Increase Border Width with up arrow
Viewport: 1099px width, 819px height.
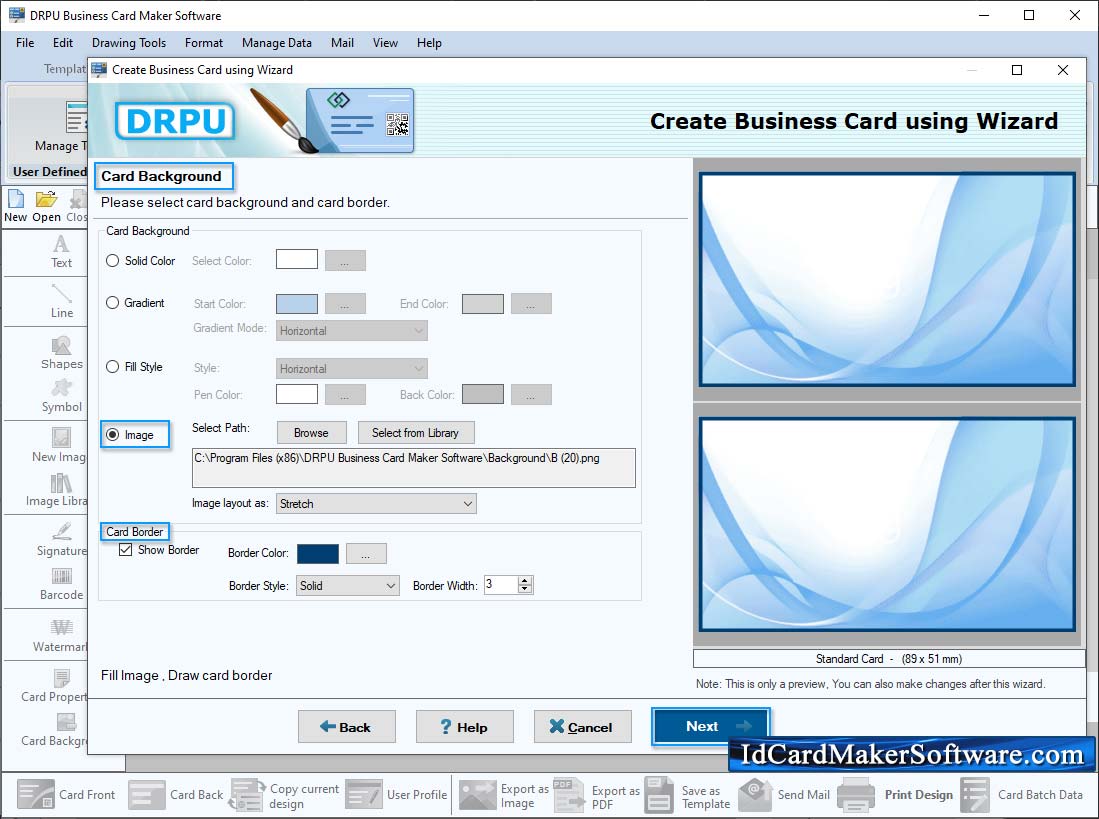(525, 580)
